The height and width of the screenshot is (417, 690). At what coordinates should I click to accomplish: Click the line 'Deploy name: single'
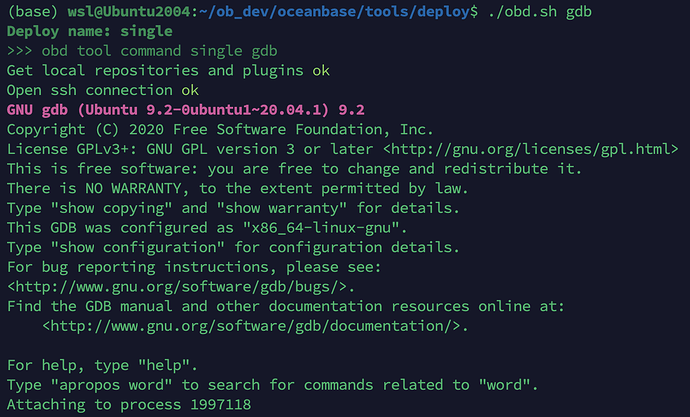point(90,31)
